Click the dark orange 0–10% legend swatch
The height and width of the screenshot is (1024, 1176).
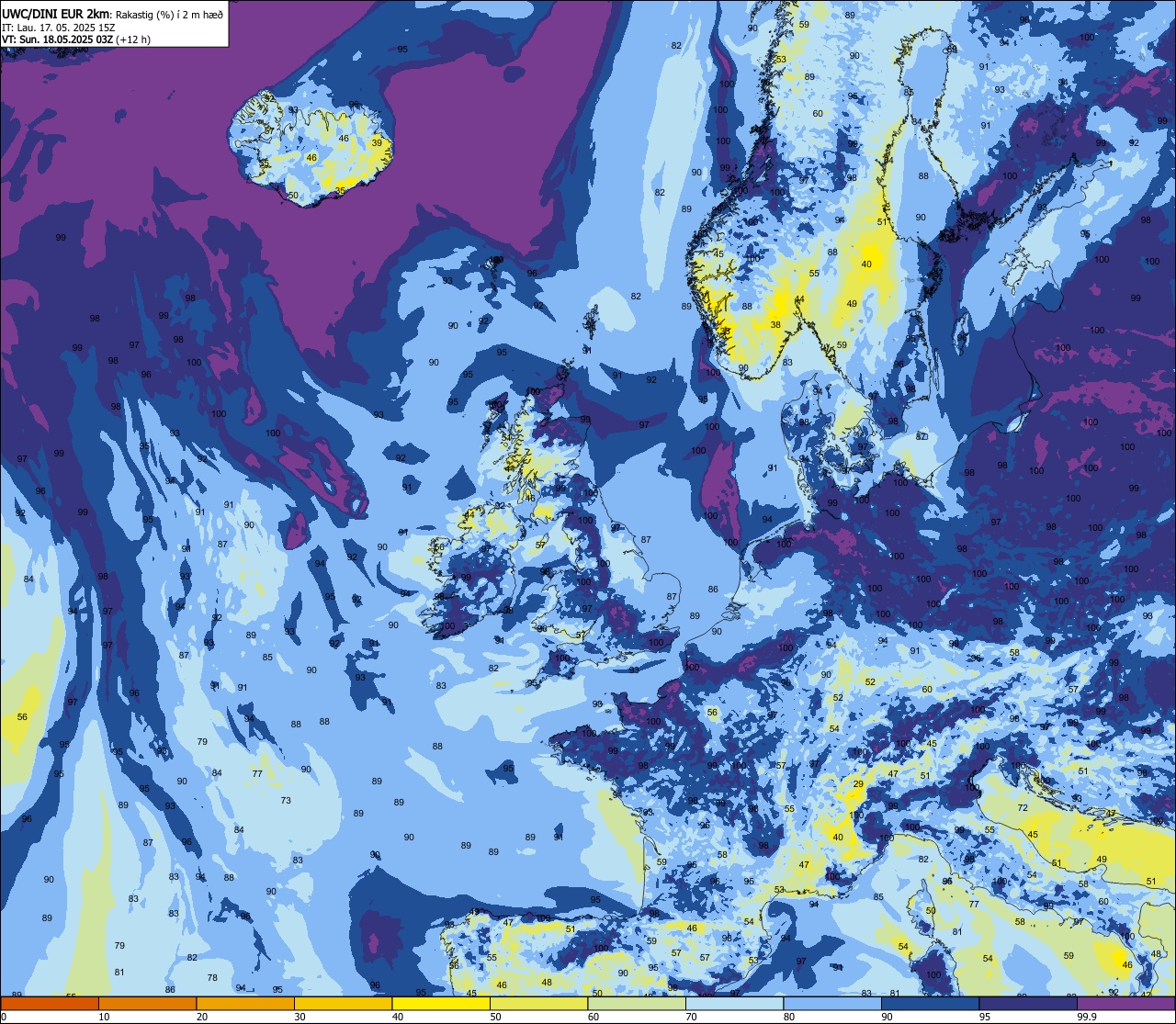50,1003
